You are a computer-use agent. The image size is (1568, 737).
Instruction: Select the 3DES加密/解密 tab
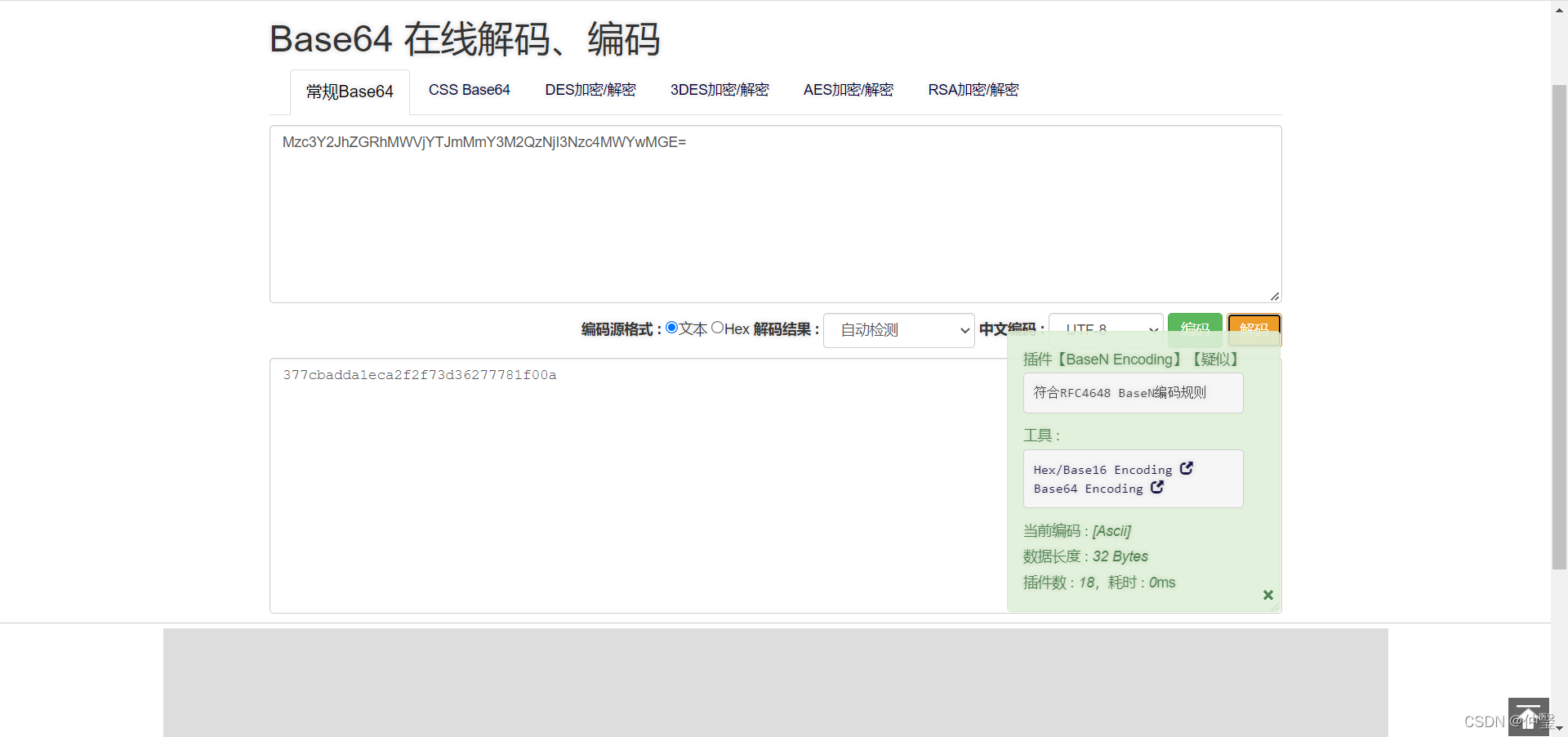click(x=719, y=90)
